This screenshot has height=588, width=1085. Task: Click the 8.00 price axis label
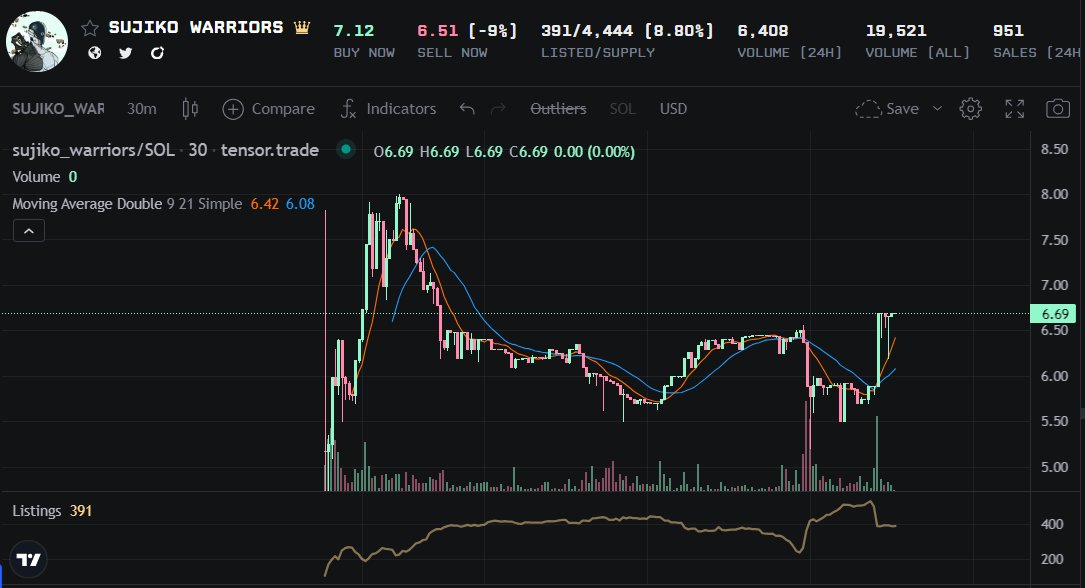coord(1055,194)
